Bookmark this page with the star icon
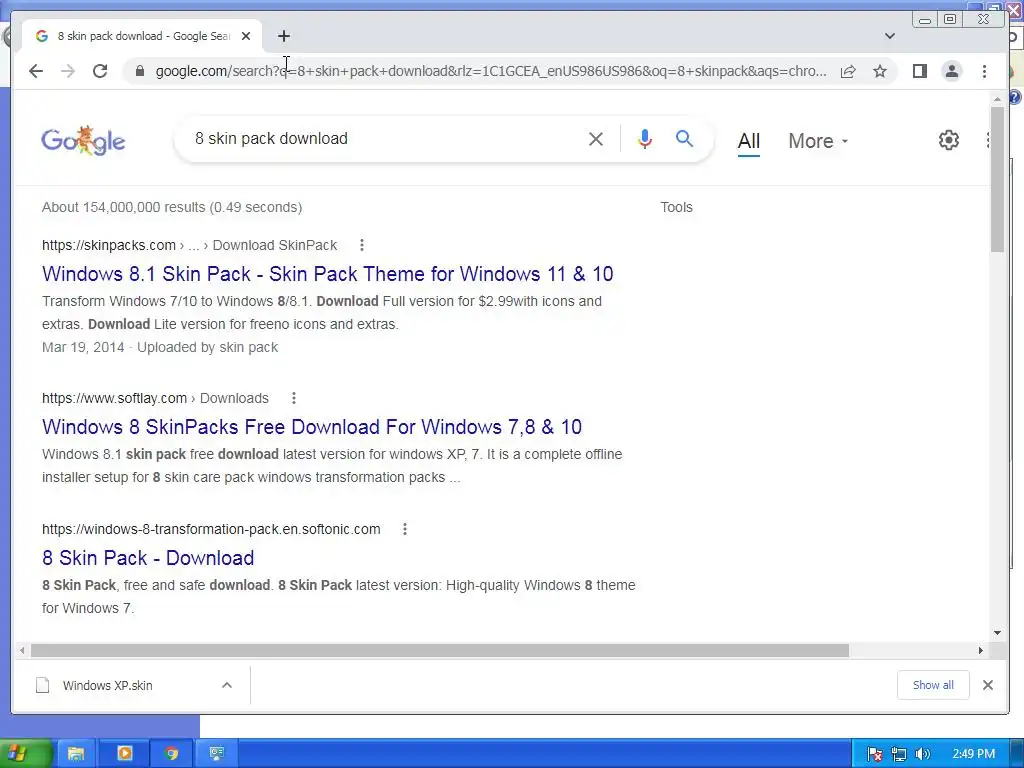 pyautogui.click(x=880, y=71)
